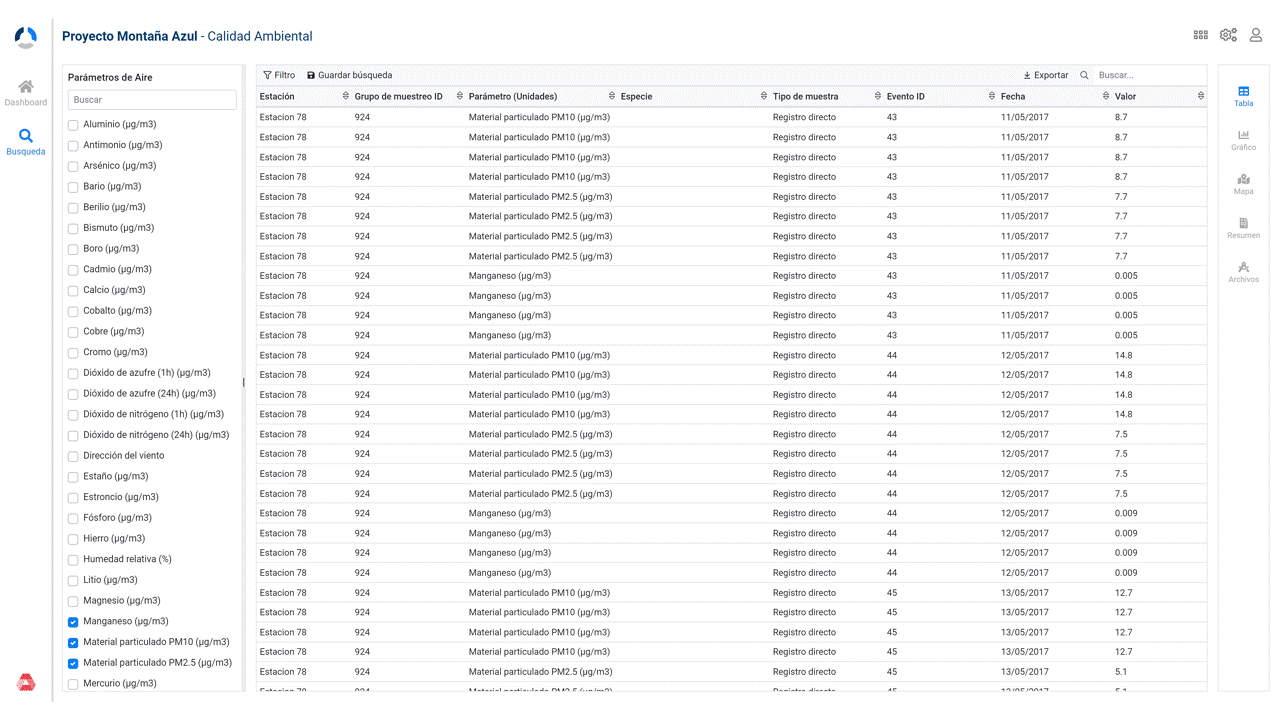Open the Resumen tab

tap(1243, 224)
